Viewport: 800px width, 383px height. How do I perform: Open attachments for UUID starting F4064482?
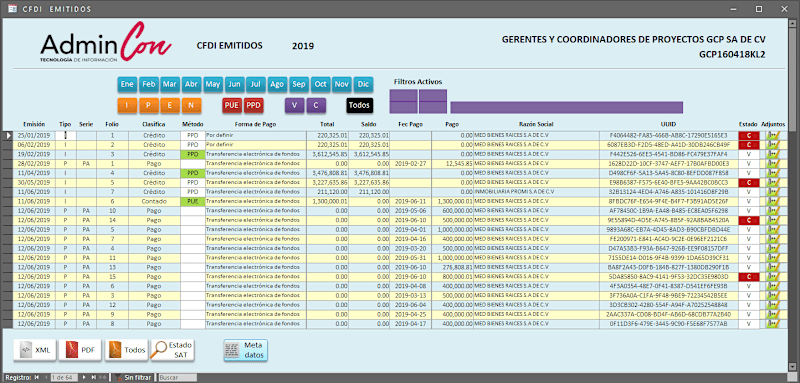pyautogui.click(x=774, y=136)
